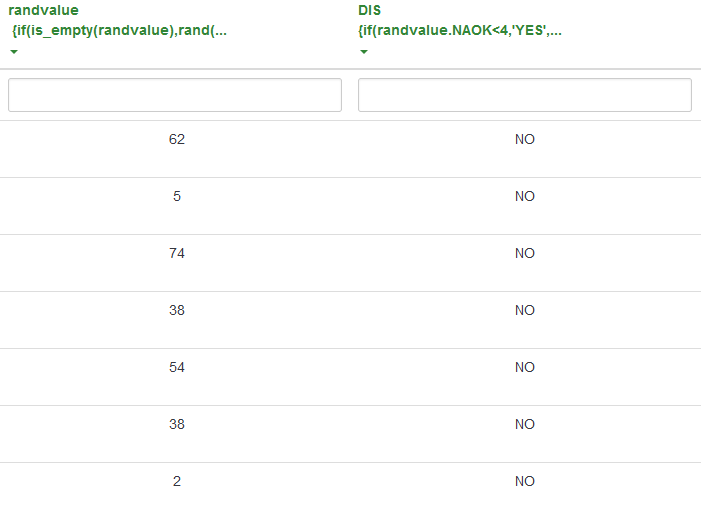The height and width of the screenshot is (530, 701).
Task: Select the 38 value directly below 54
Action: pos(177,425)
